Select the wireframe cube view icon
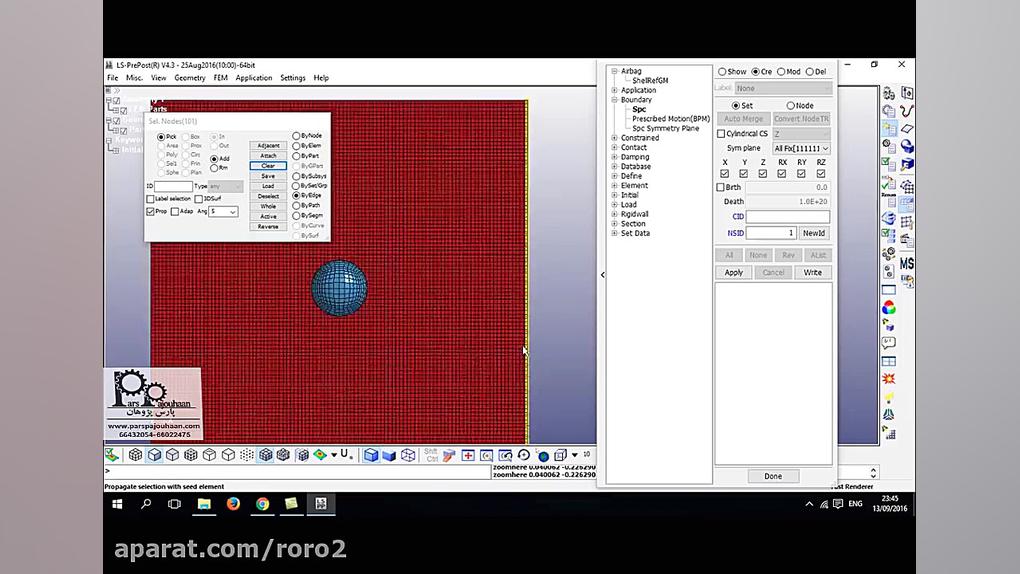Screen dimensions: 1020x574 point(408,455)
